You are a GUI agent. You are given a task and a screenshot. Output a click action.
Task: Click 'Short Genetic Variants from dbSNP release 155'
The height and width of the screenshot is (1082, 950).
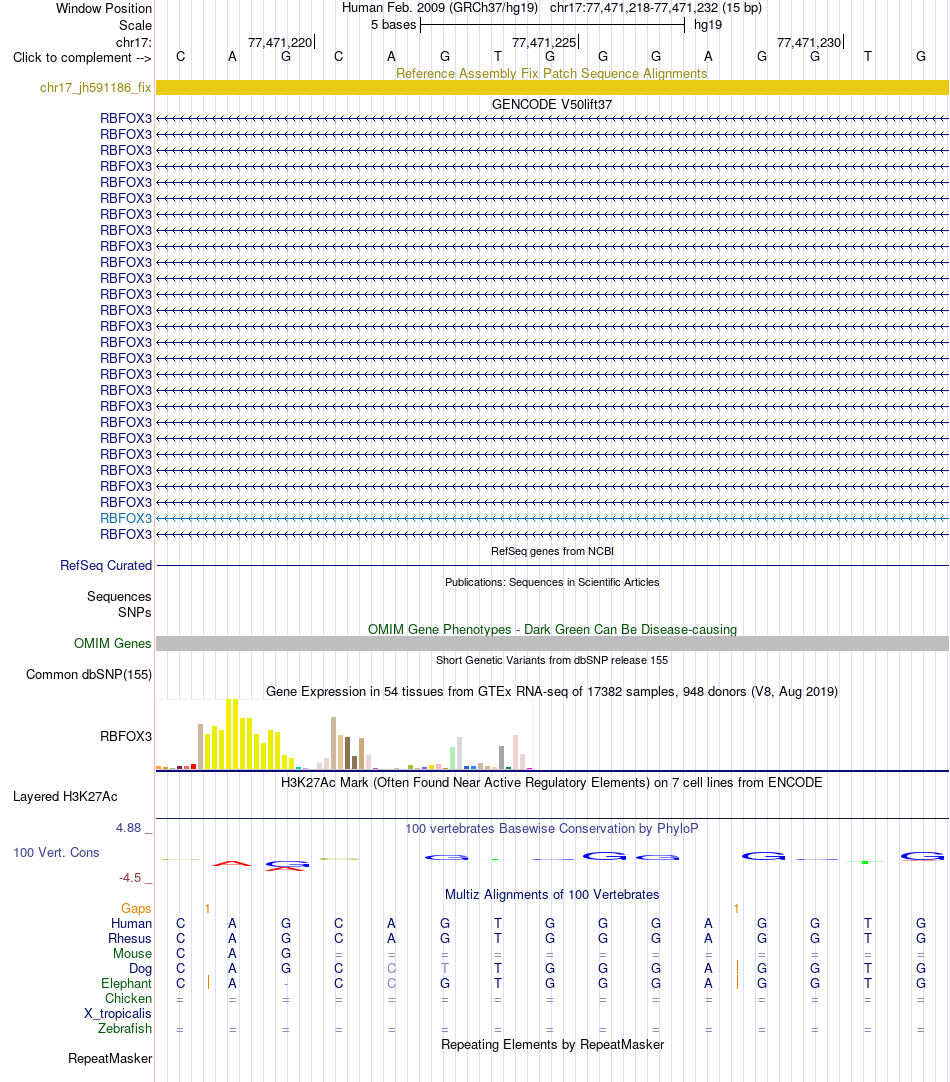552,660
